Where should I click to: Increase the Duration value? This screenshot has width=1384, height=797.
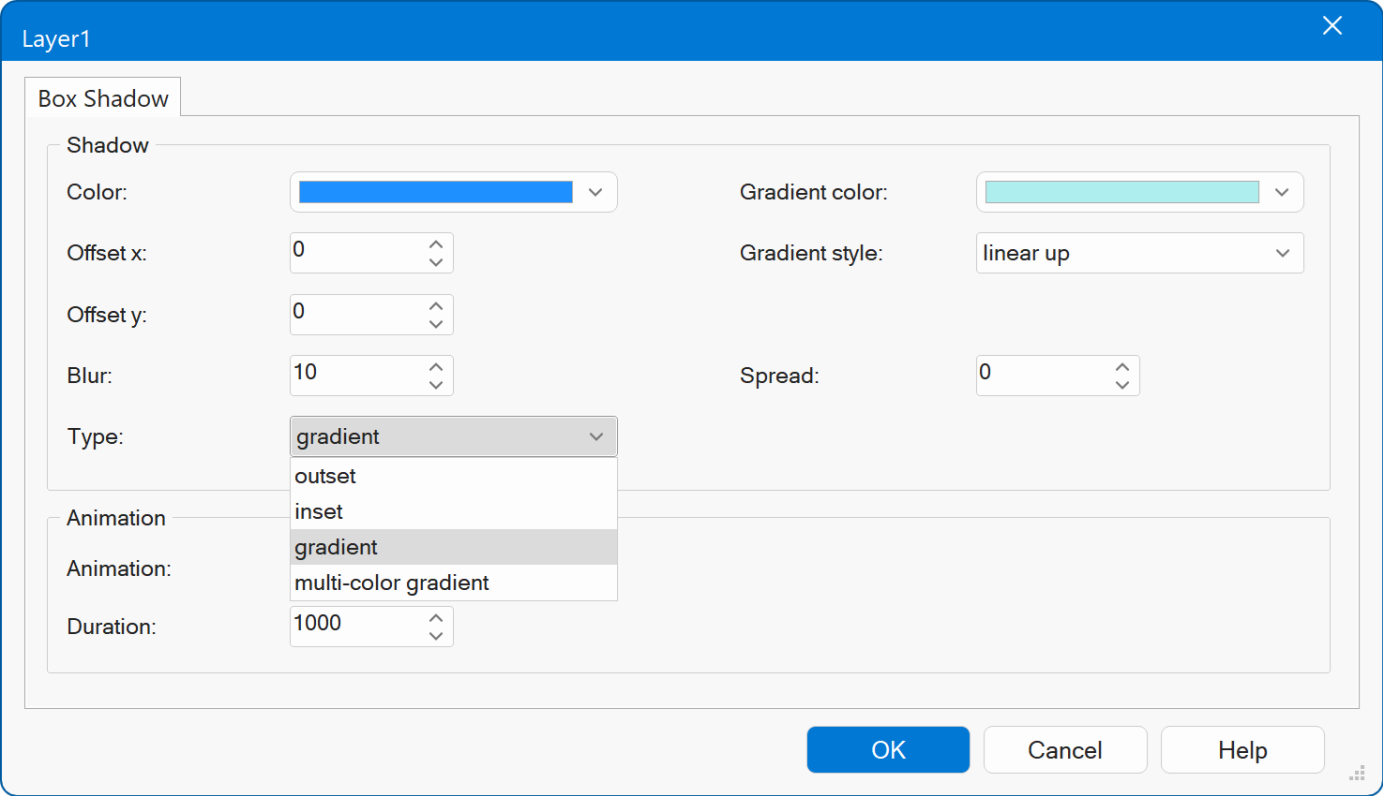pyautogui.click(x=436, y=618)
